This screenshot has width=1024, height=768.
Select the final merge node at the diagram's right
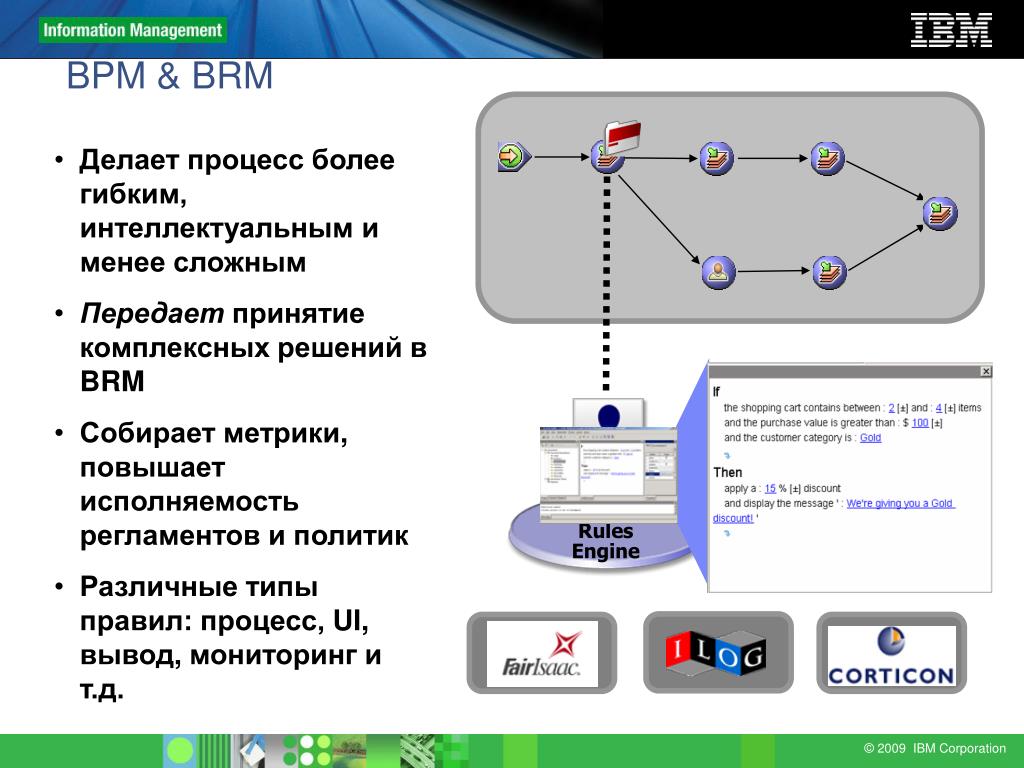940,213
